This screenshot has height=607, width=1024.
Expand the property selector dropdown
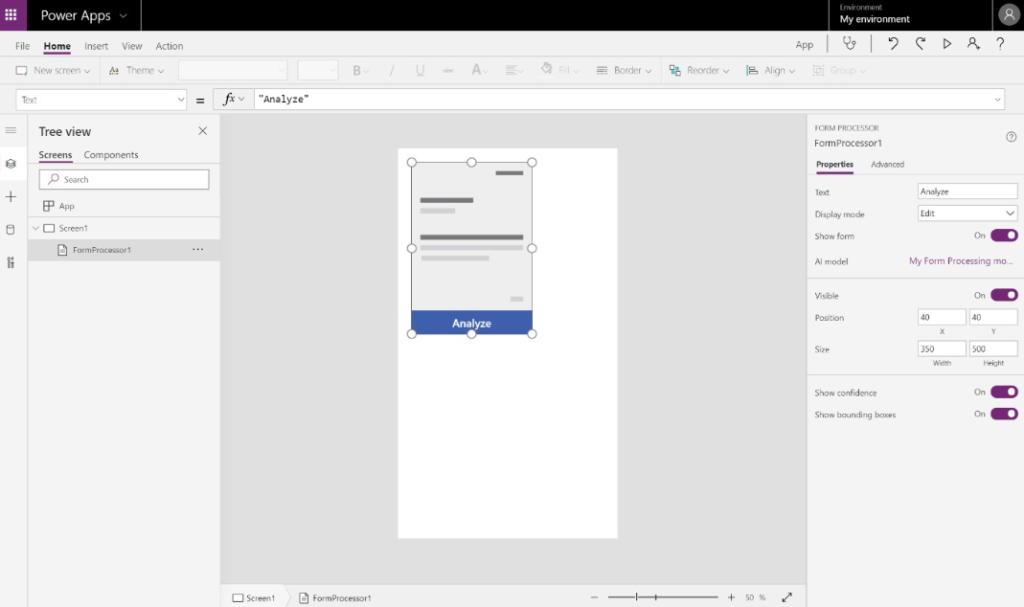coord(180,100)
